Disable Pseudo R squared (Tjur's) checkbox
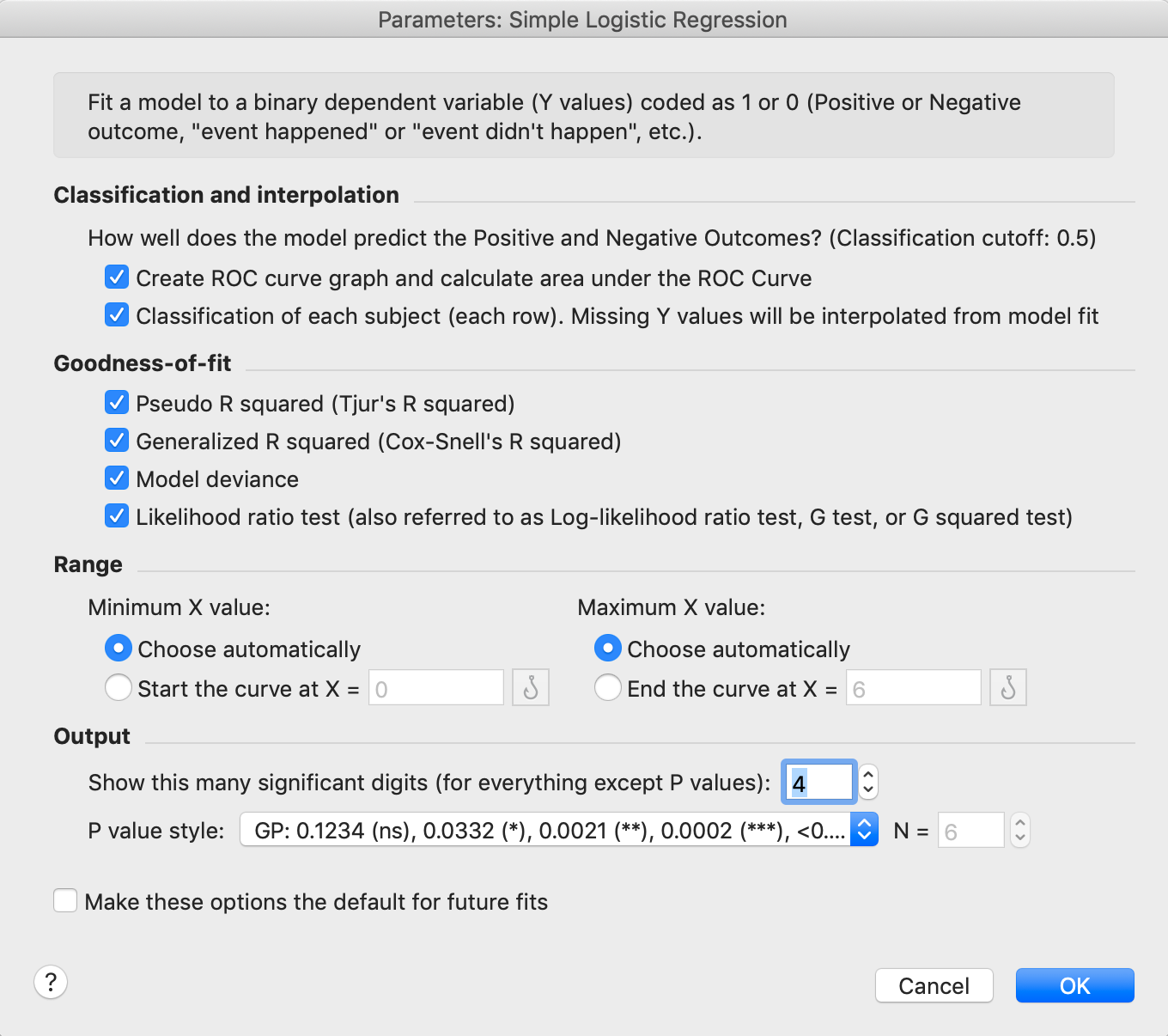This screenshot has width=1168, height=1036. (x=117, y=403)
